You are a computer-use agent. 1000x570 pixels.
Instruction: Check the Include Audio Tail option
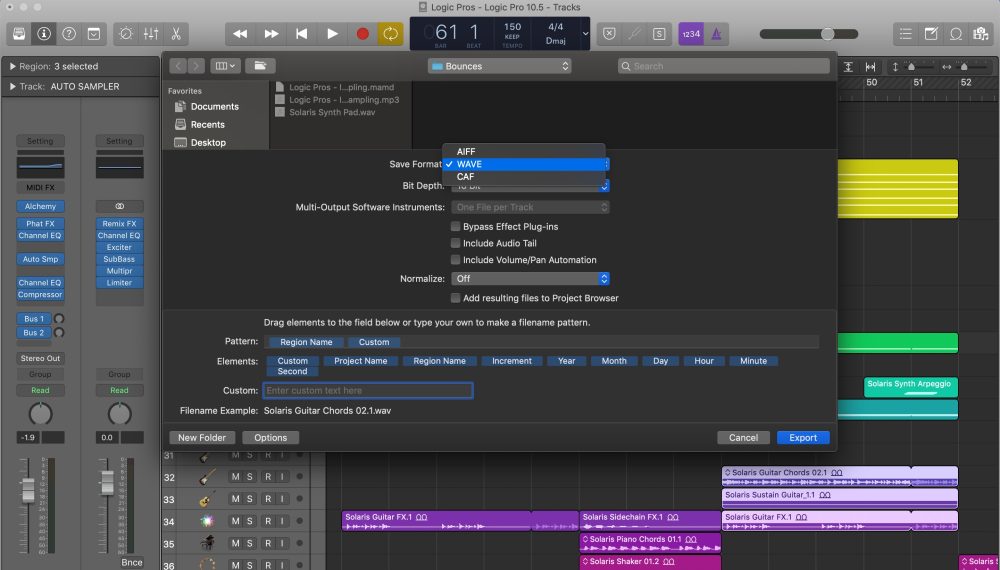click(x=456, y=243)
